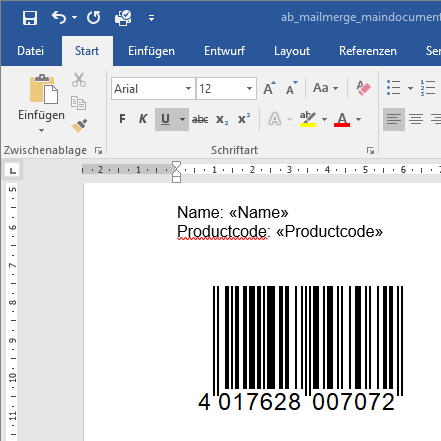Image resolution: width=441 pixels, height=441 pixels.
Task: Click the Name: label text
Action: 200,212
